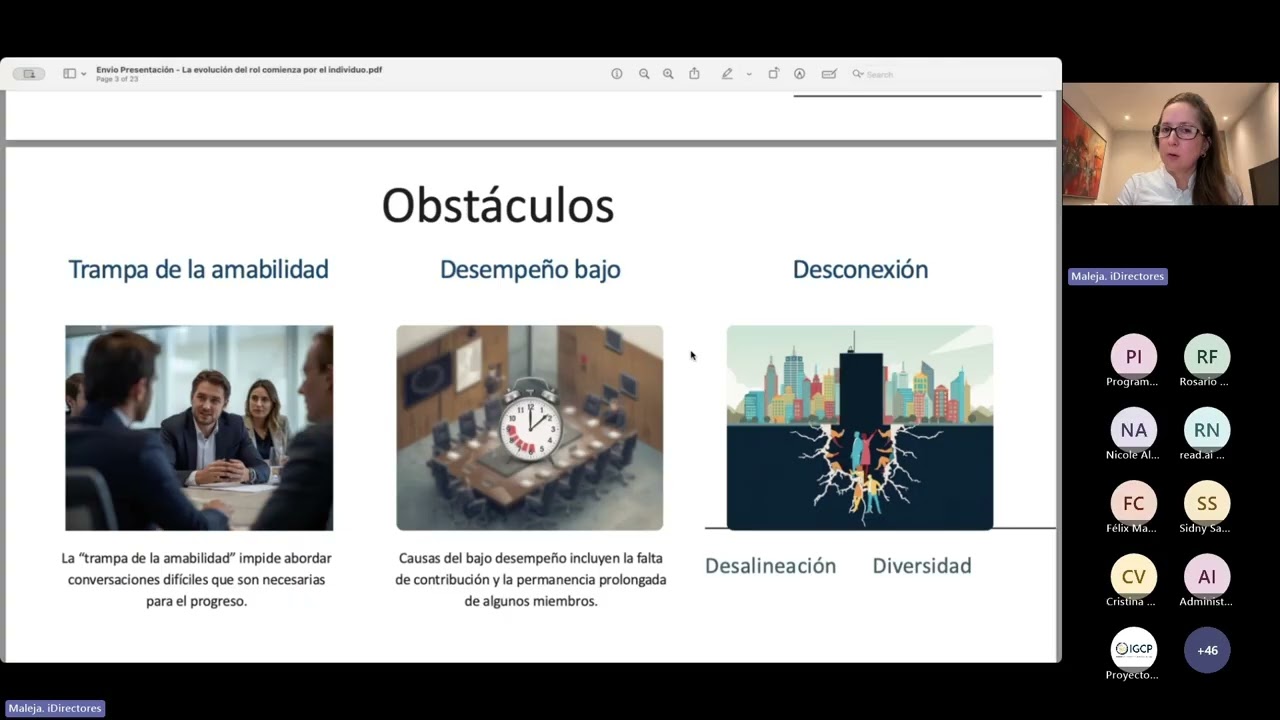Open the form filling toolbar icon

(x=829, y=74)
